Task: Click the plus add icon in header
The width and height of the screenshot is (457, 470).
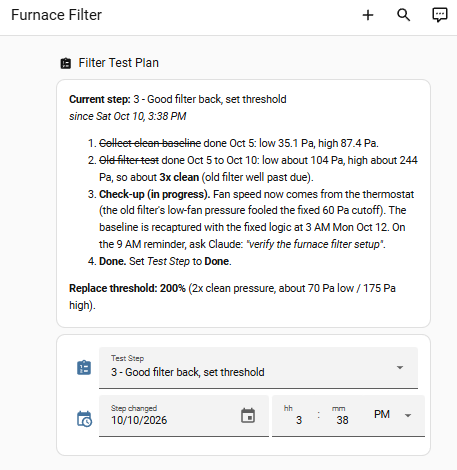Action: pos(368,15)
